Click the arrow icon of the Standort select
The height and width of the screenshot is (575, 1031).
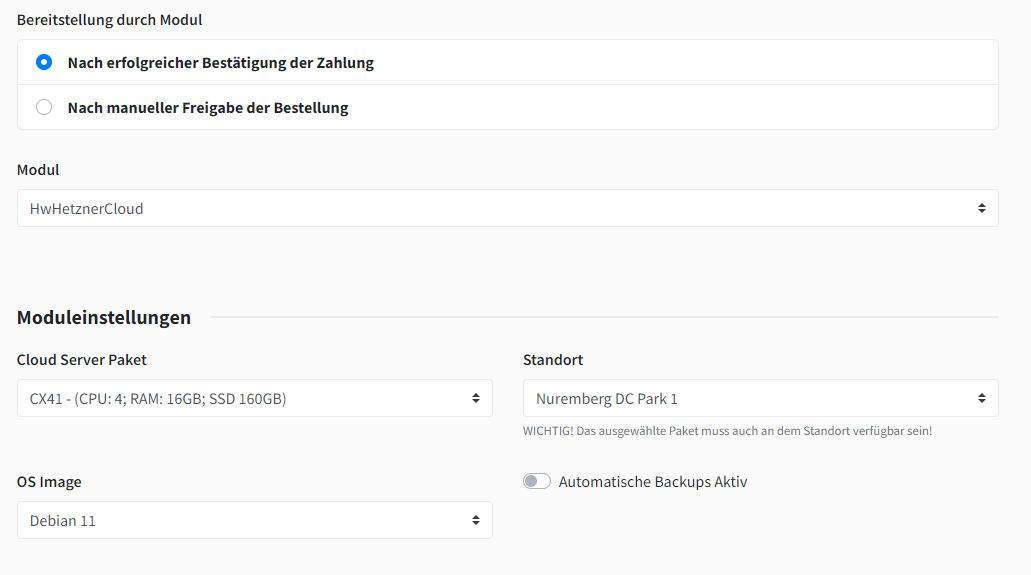click(981, 399)
